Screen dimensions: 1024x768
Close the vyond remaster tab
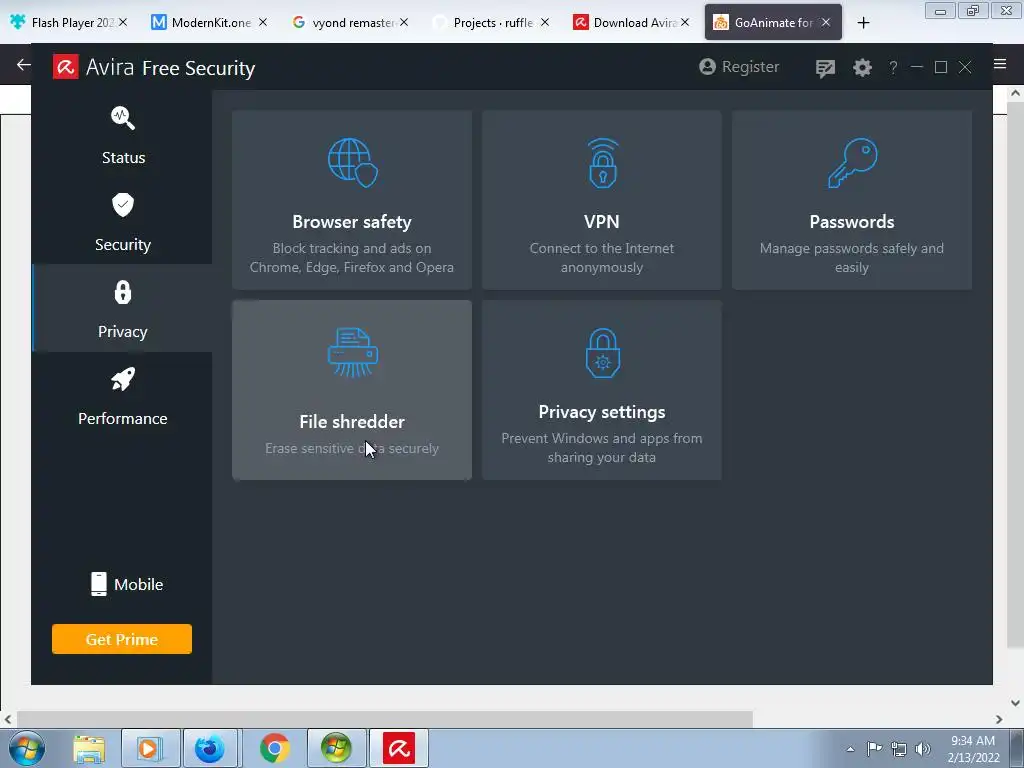click(x=404, y=22)
